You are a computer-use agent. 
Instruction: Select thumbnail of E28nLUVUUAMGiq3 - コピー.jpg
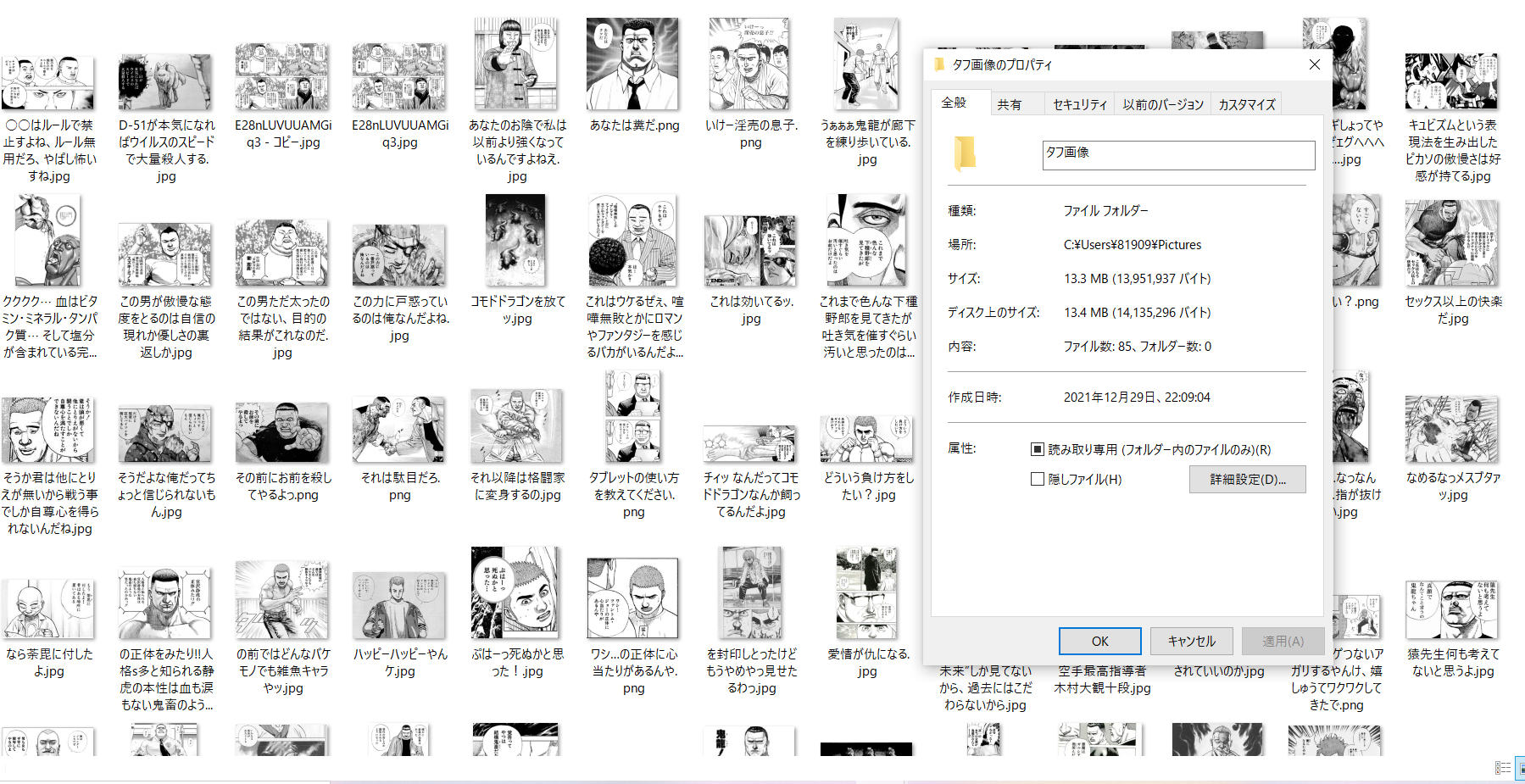tap(282, 77)
